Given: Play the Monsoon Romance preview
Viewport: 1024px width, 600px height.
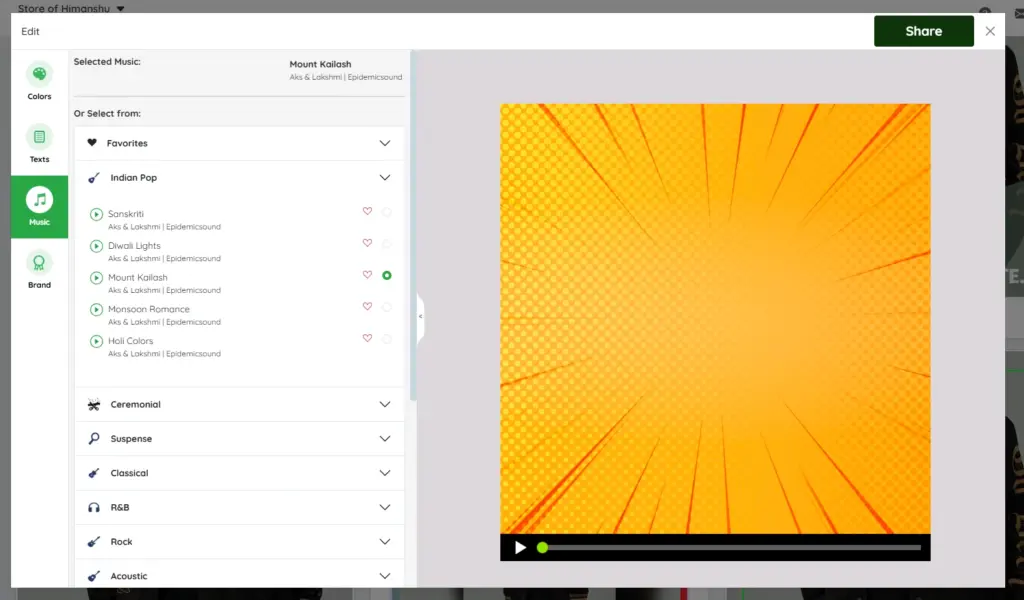Looking at the screenshot, I should coord(97,310).
